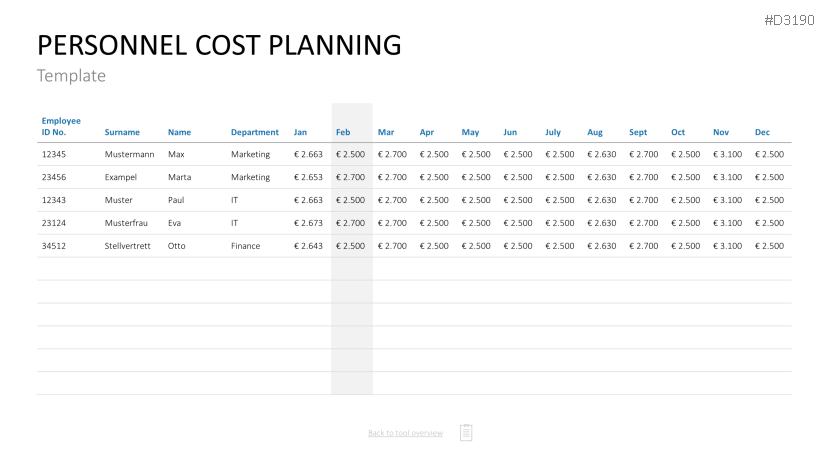Select the Feb column header
829x466 pixels.
343,132
